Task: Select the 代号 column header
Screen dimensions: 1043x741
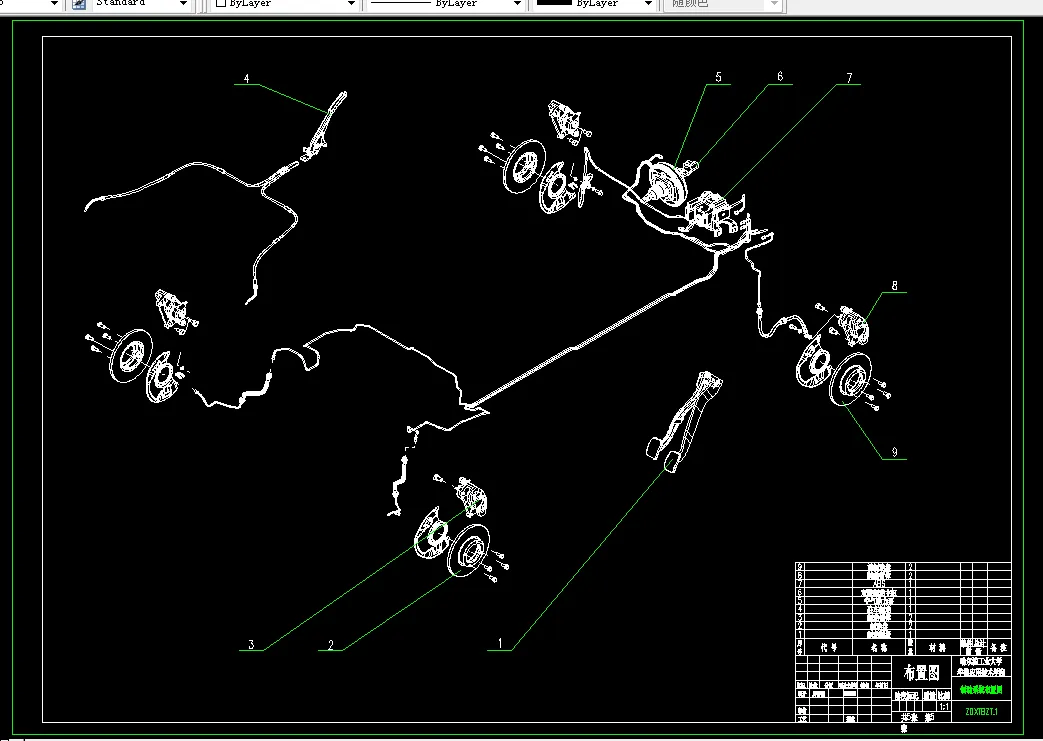Action: (x=829, y=647)
